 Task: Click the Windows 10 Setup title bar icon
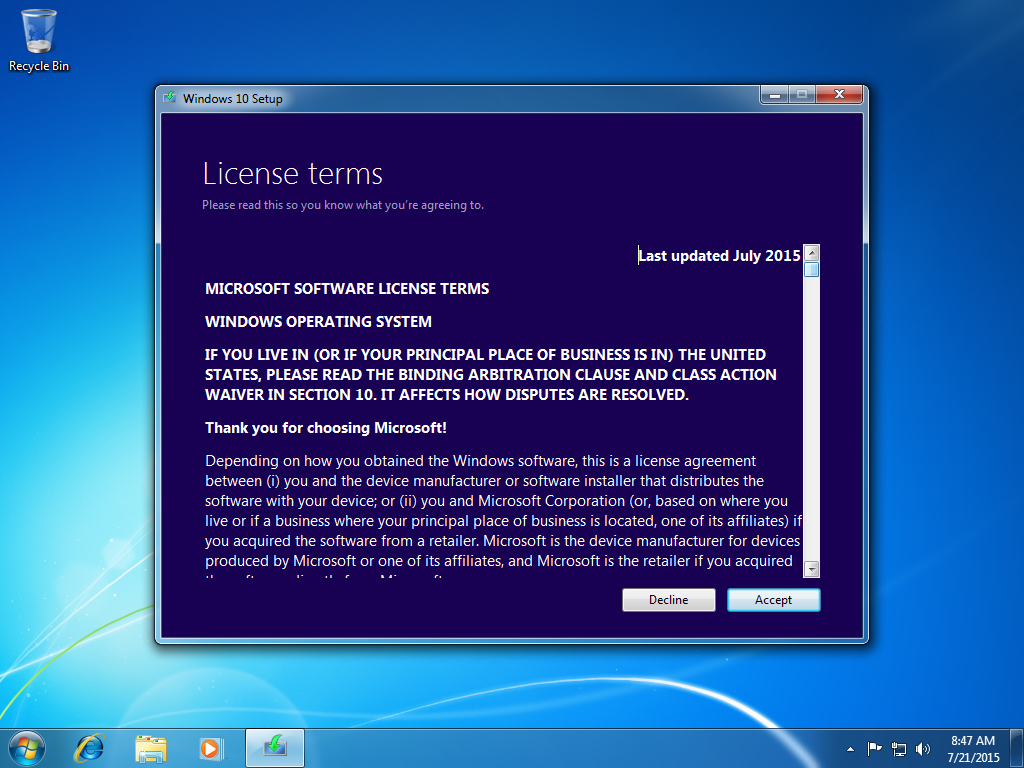[170, 98]
